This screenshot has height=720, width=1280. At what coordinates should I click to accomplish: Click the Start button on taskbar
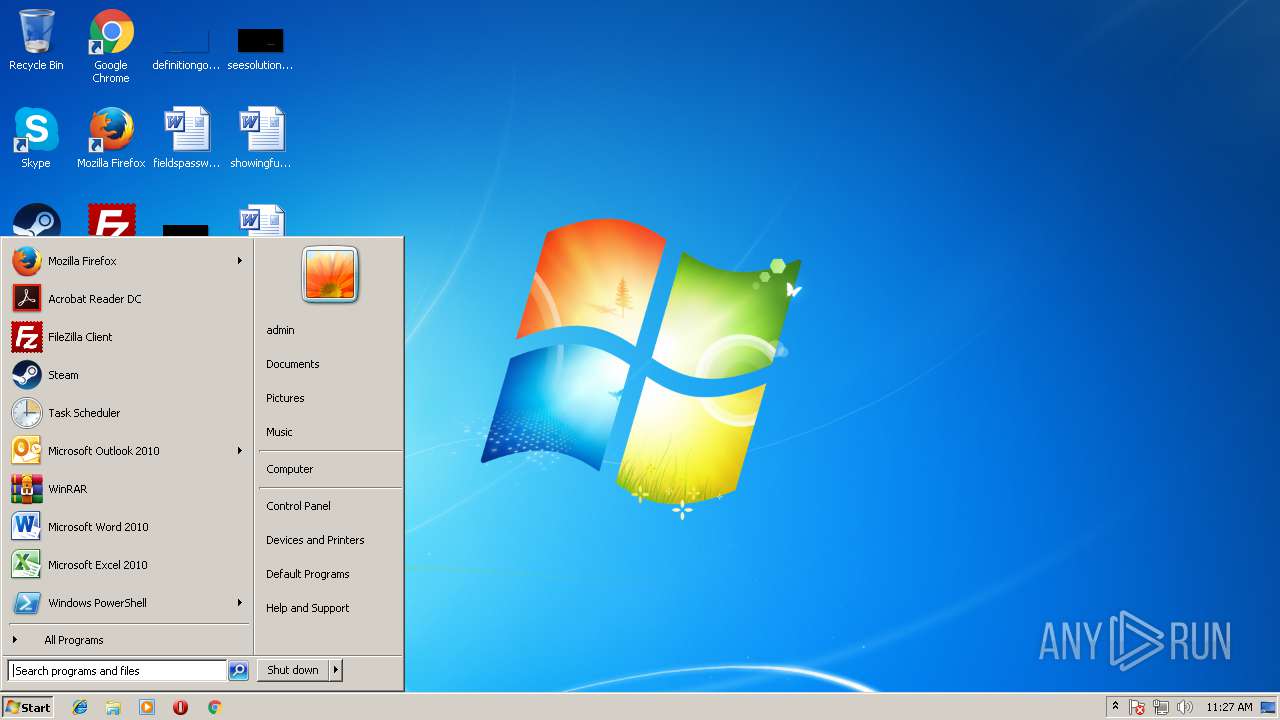[x=28, y=707]
